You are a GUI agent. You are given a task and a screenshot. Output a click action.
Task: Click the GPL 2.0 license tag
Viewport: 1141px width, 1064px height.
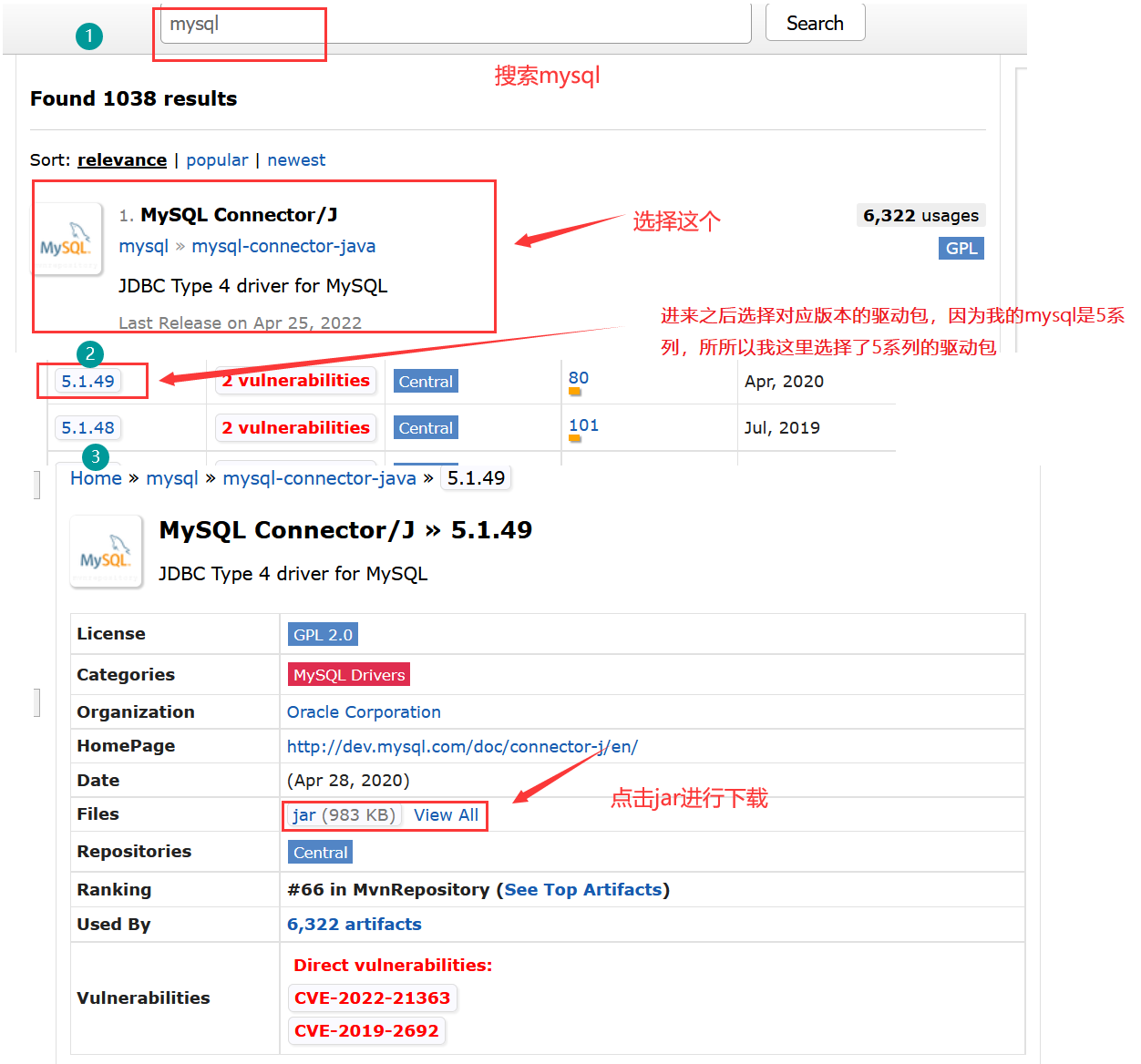point(323,635)
